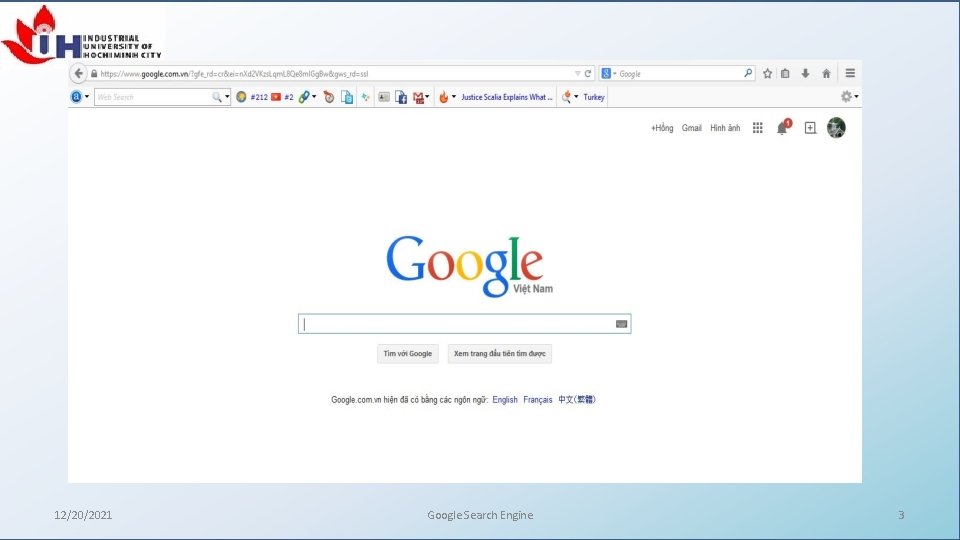Screen dimensions: 960x540
Task: Click the #2 country rank label
Action: 288,97
